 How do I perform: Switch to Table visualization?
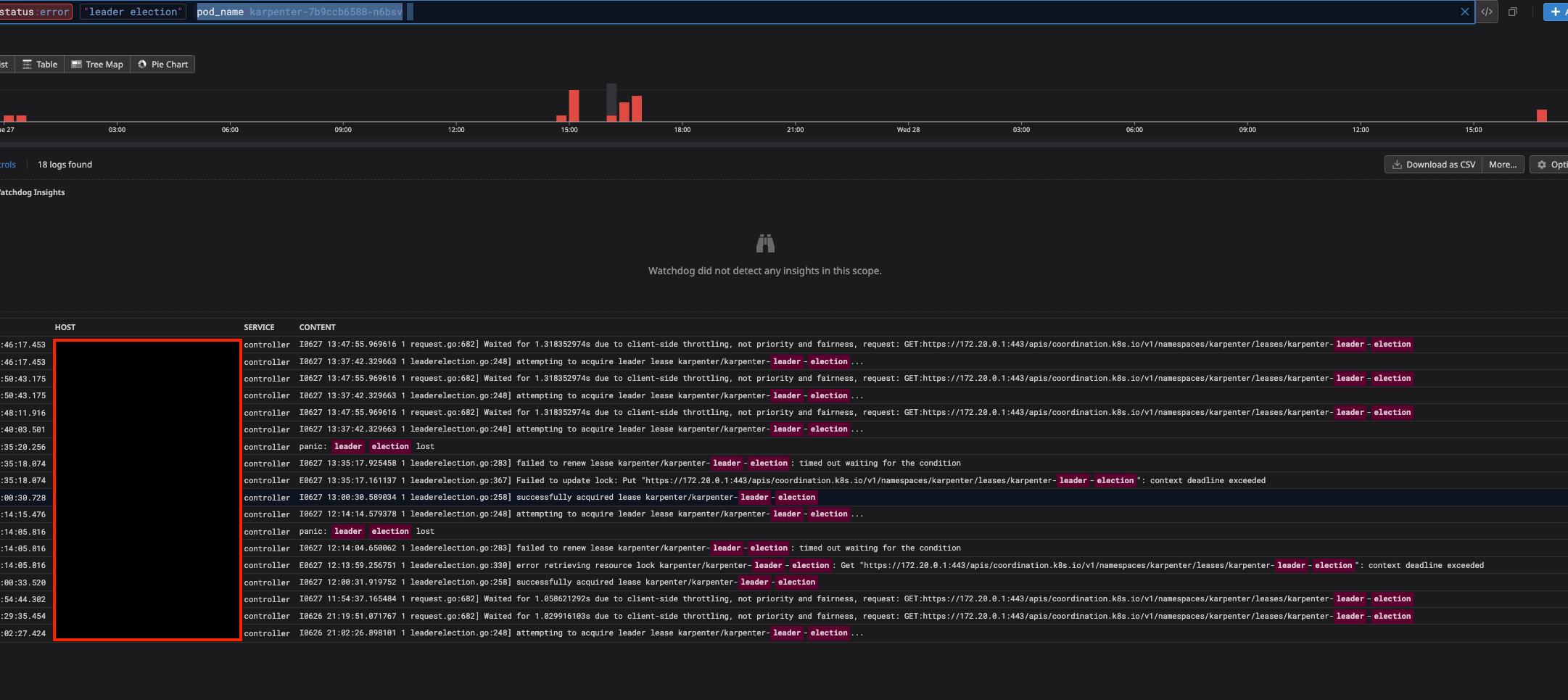[40, 65]
